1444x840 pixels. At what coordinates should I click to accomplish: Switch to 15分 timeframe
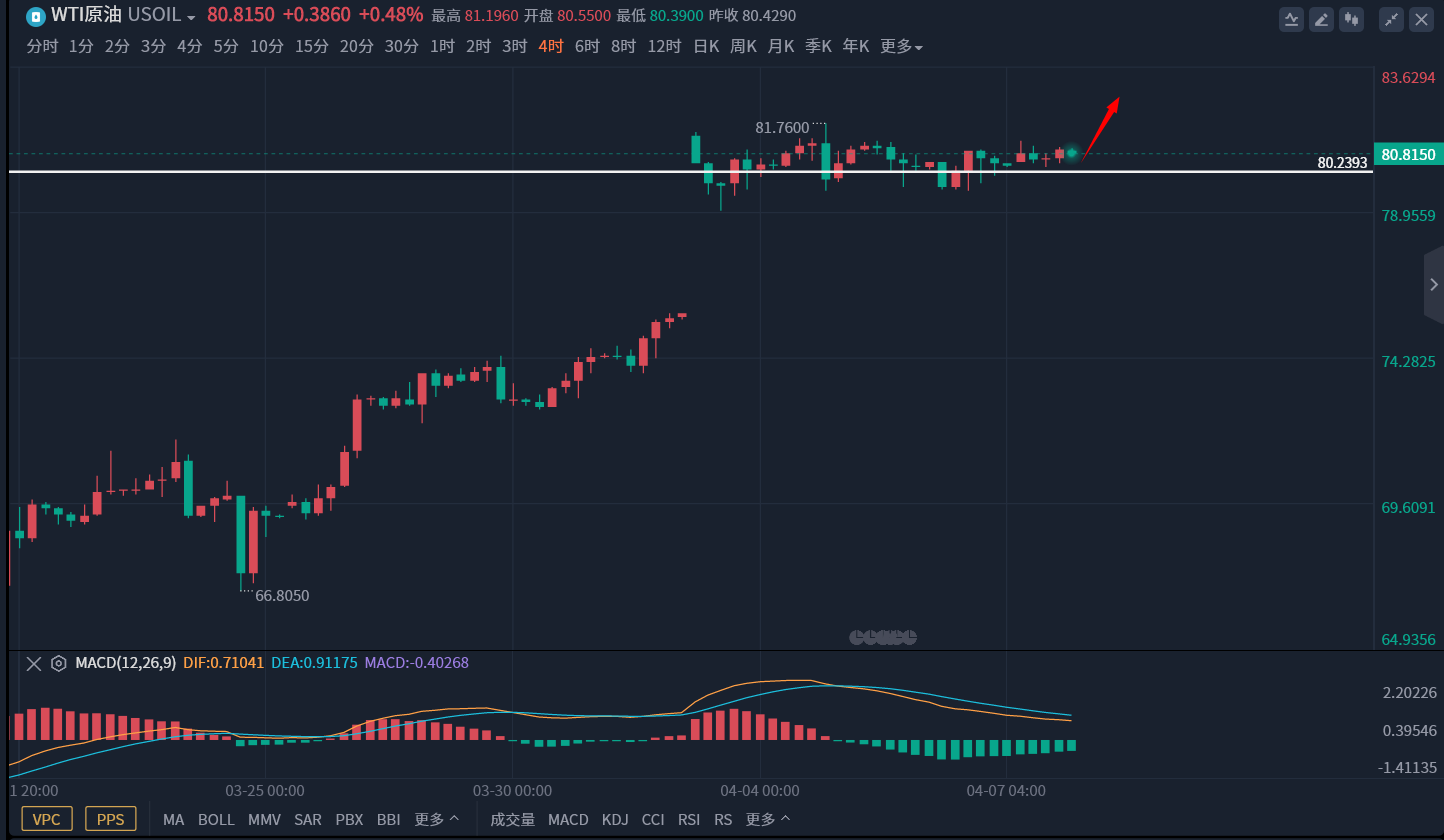(312, 46)
